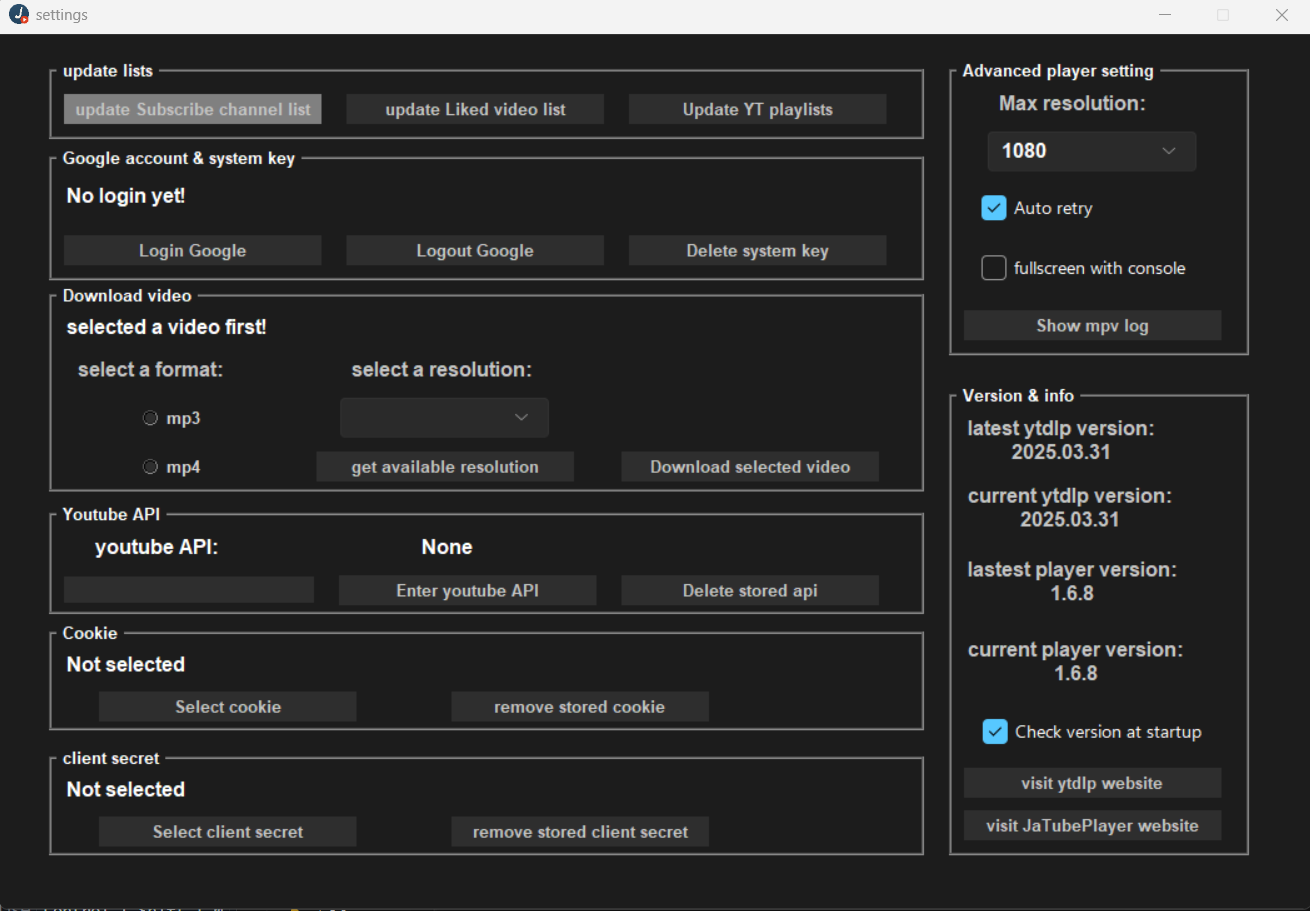This screenshot has width=1310, height=911.
Task: Click the 'No login yet!' status text
Action: point(126,196)
